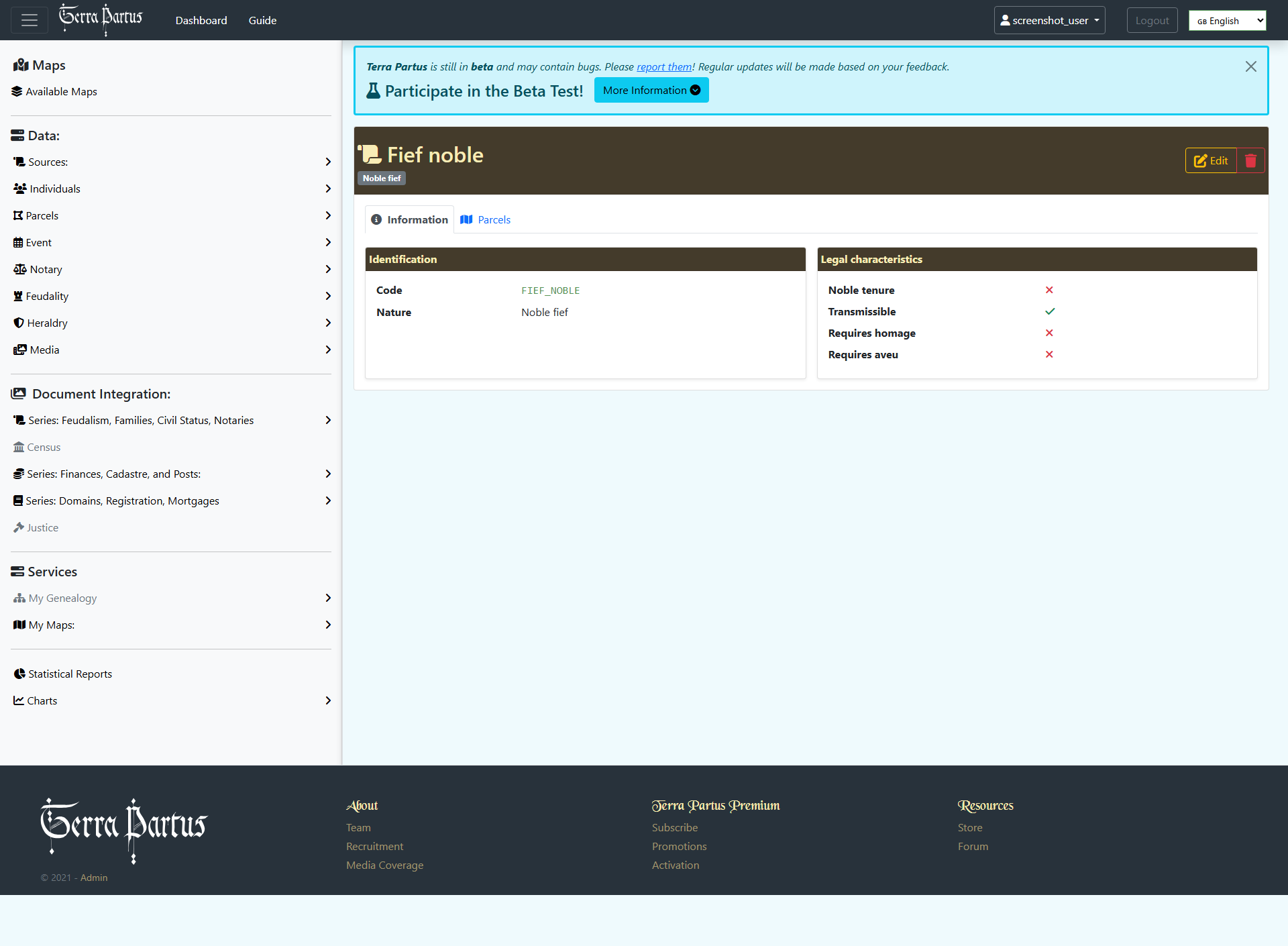This screenshot has width=1288, height=946.
Task: Click the hamburger menu icon
Action: pyautogui.click(x=29, y=20)
